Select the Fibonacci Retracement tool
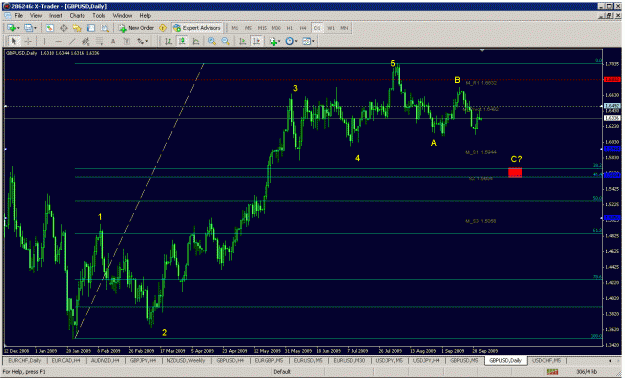The height and width of the screenshot is (378, 625). [99, 41]
